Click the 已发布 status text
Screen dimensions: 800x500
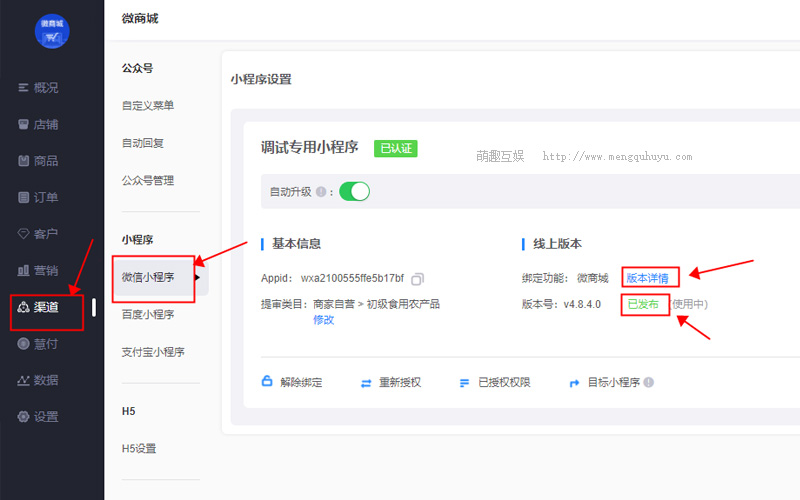tap(643, 305)
